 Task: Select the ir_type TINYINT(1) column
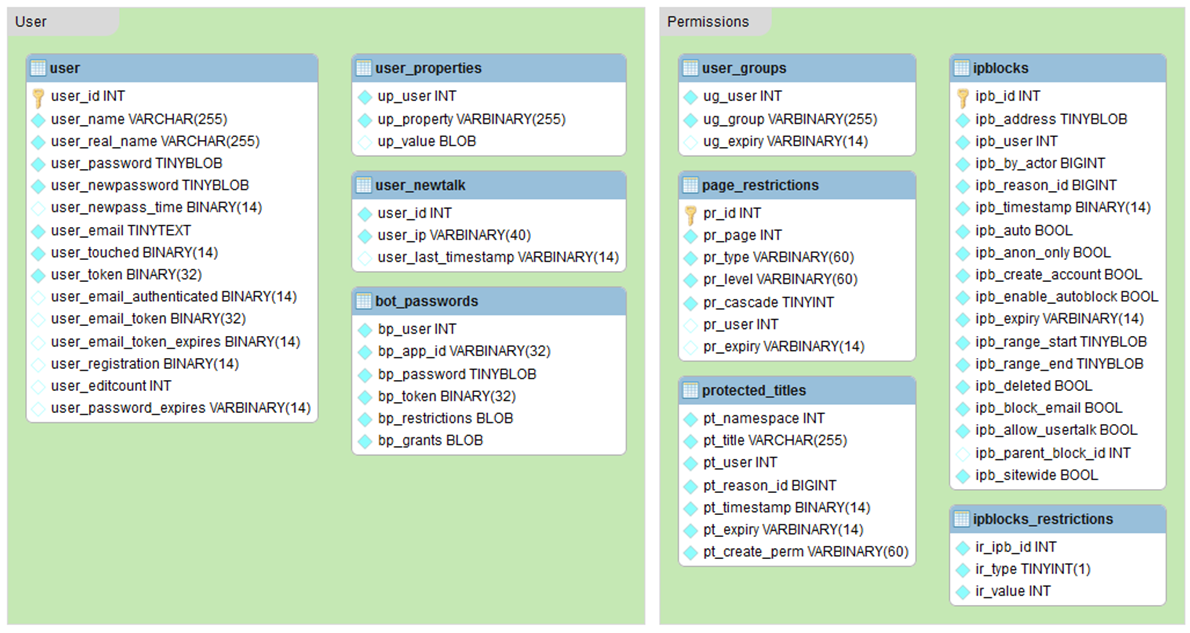point(1034,569)
